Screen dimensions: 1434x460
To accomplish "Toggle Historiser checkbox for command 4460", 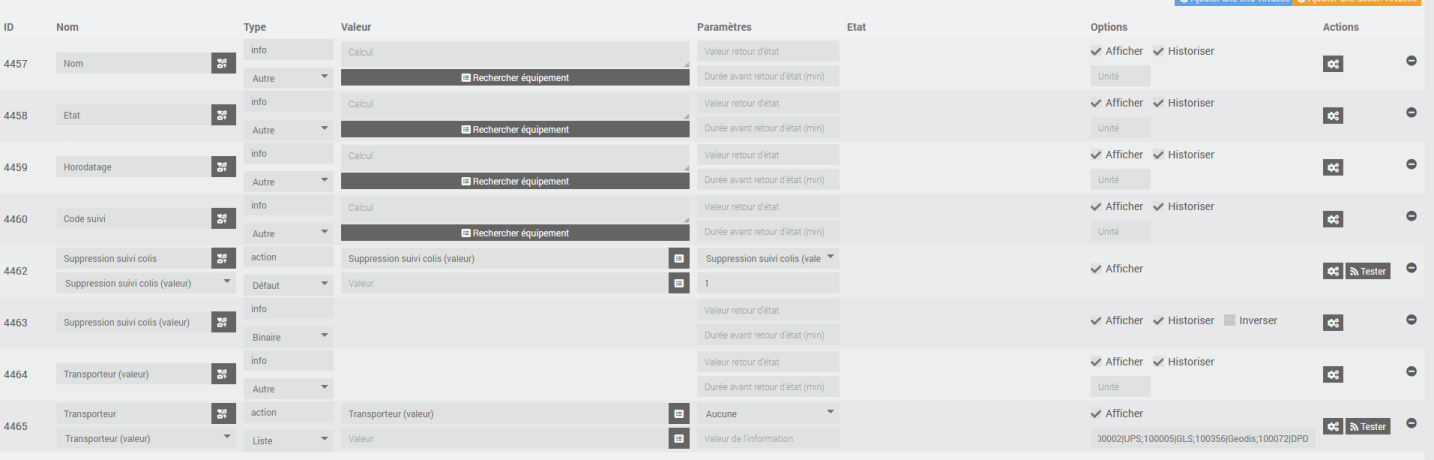I will pyautogui.click(x=1159, y=206).
